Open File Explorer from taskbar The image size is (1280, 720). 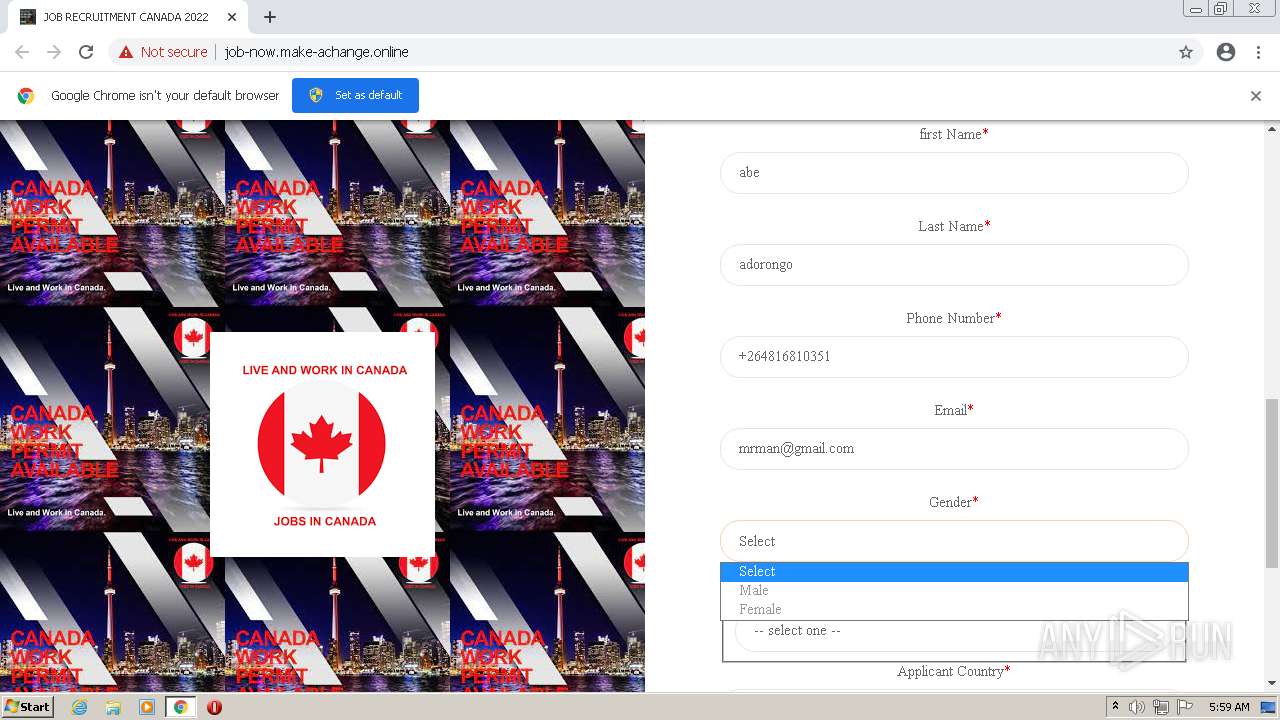[x=113, y=707]
